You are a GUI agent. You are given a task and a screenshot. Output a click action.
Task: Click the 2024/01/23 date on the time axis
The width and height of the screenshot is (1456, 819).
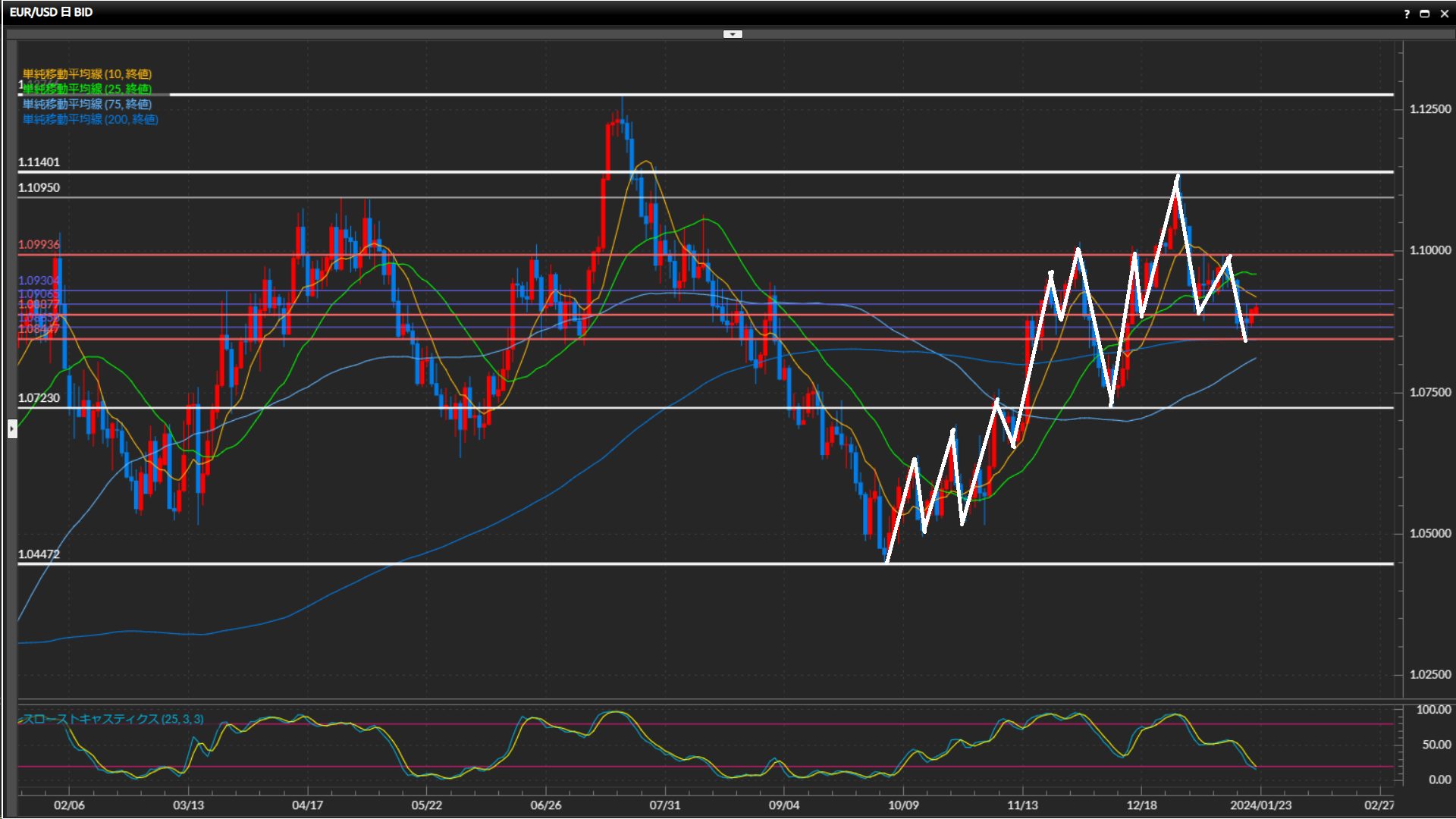click(x=1261, y=805)
